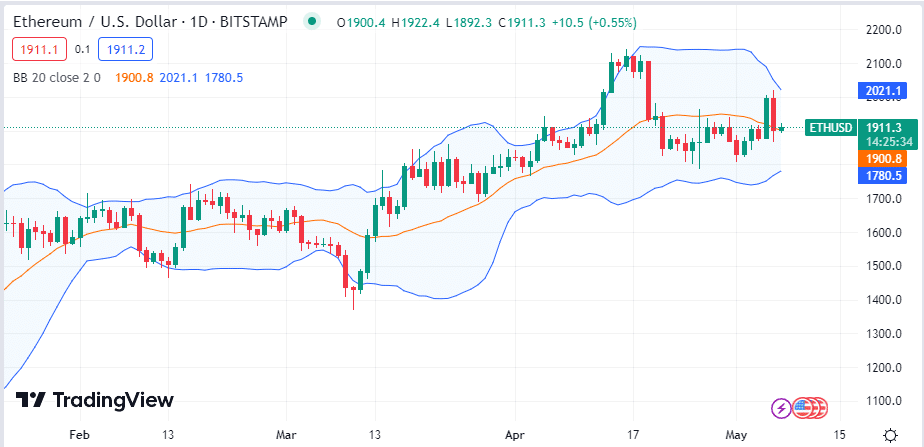This screenshot has width=924, height=447.
Task: Click the 17 date on time axis
Action: pos(633,436)
